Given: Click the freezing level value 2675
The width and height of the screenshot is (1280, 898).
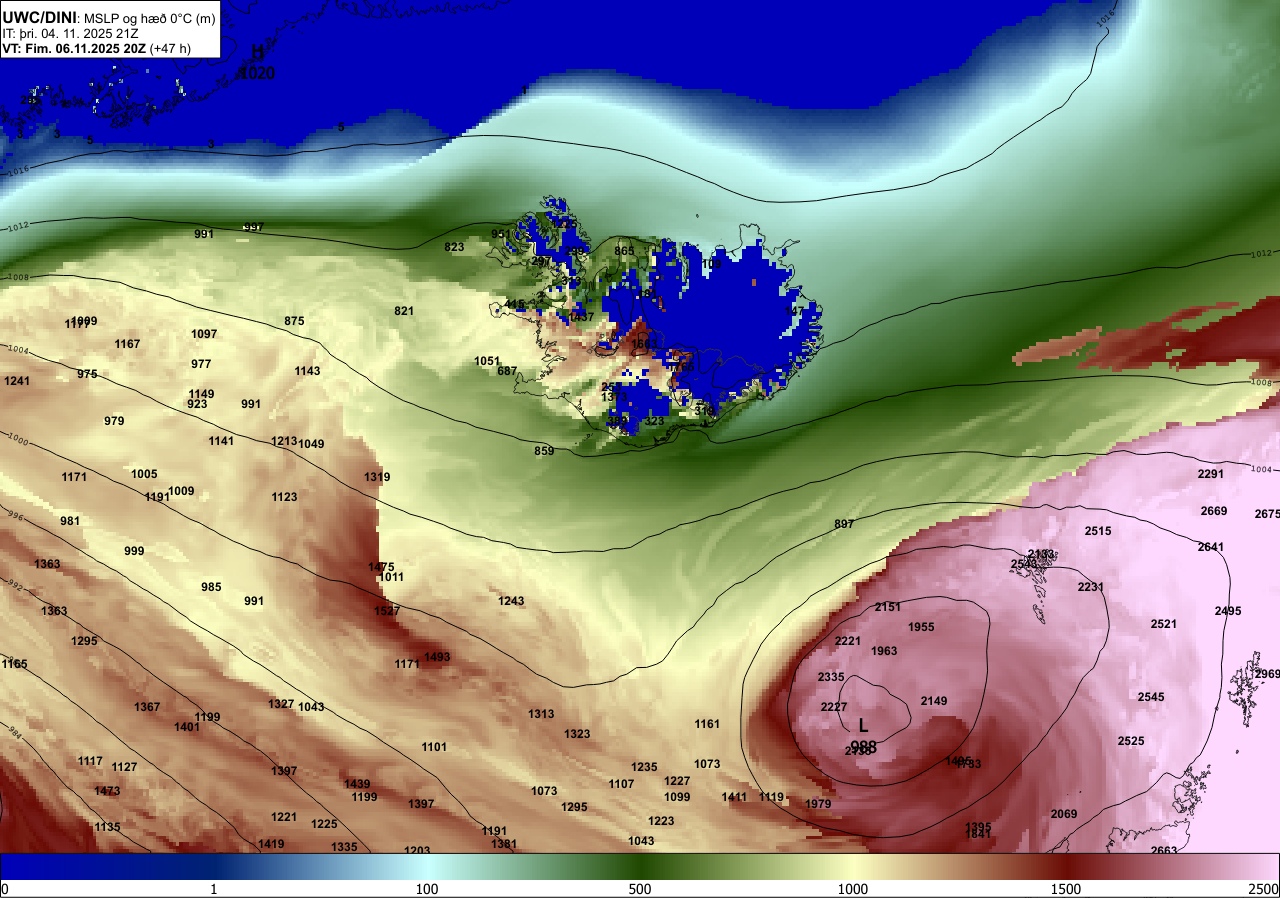Looking at the screenshot, I should [x=1267, y=514].
